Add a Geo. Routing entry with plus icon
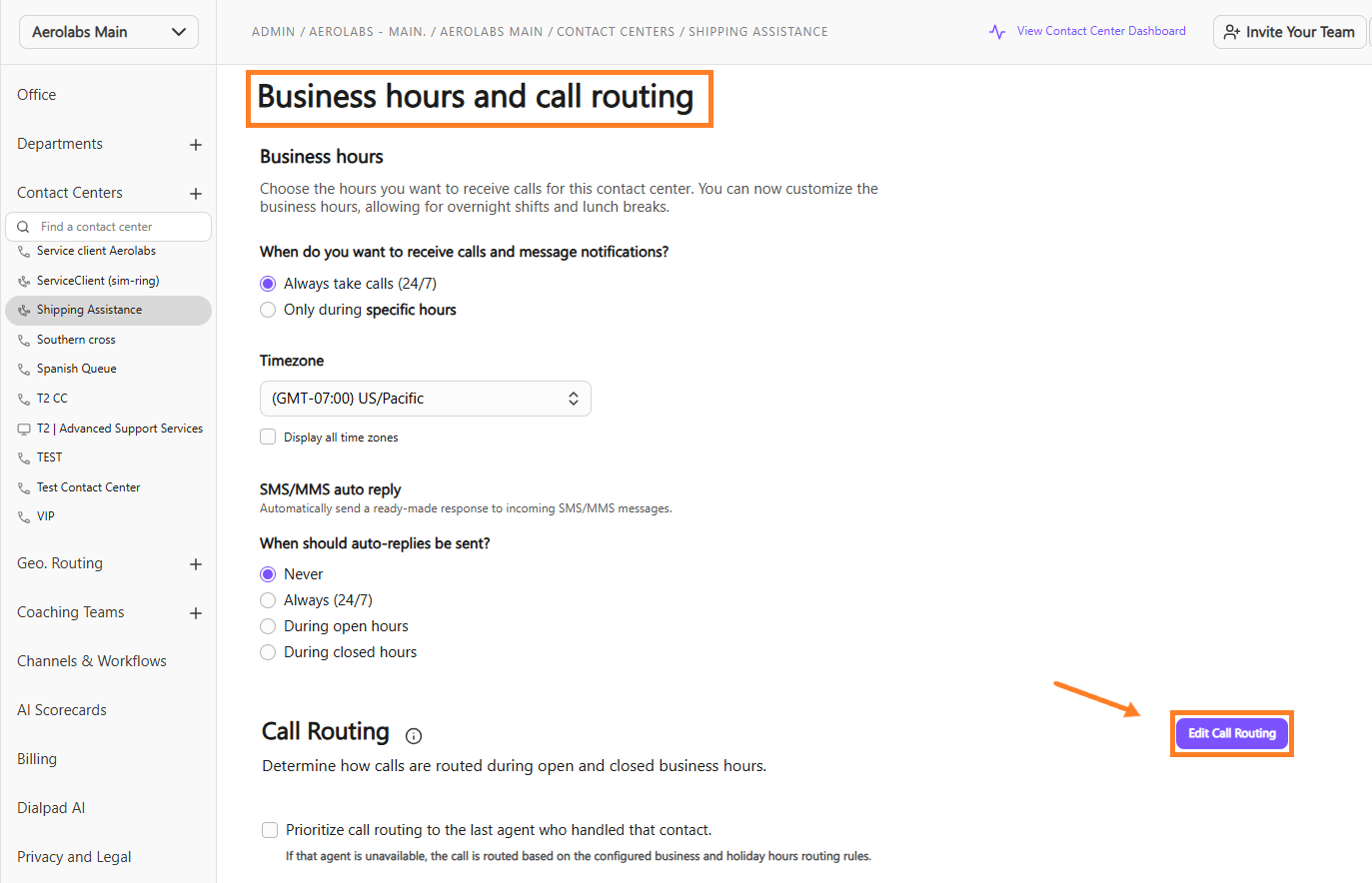 point(196,564)
